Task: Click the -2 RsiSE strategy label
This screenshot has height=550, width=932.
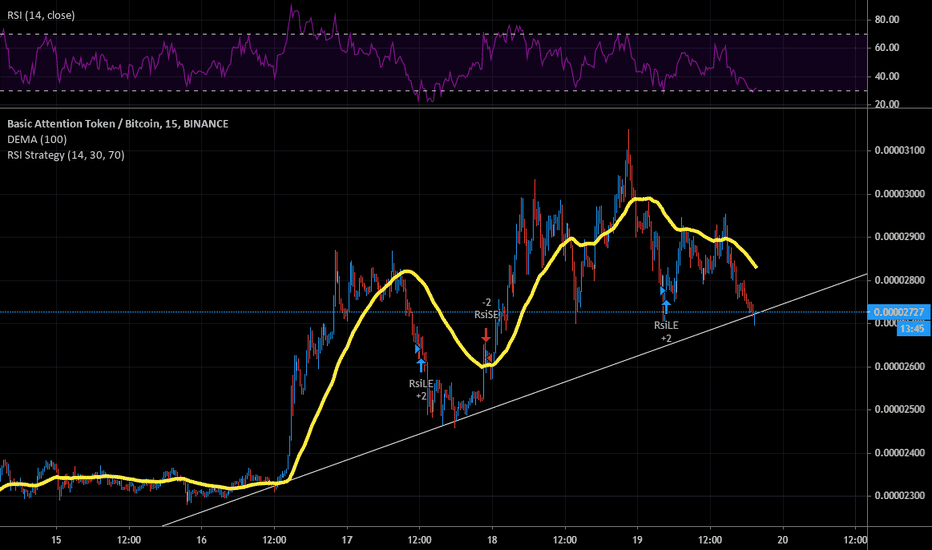Action: [x=486, y=309]
